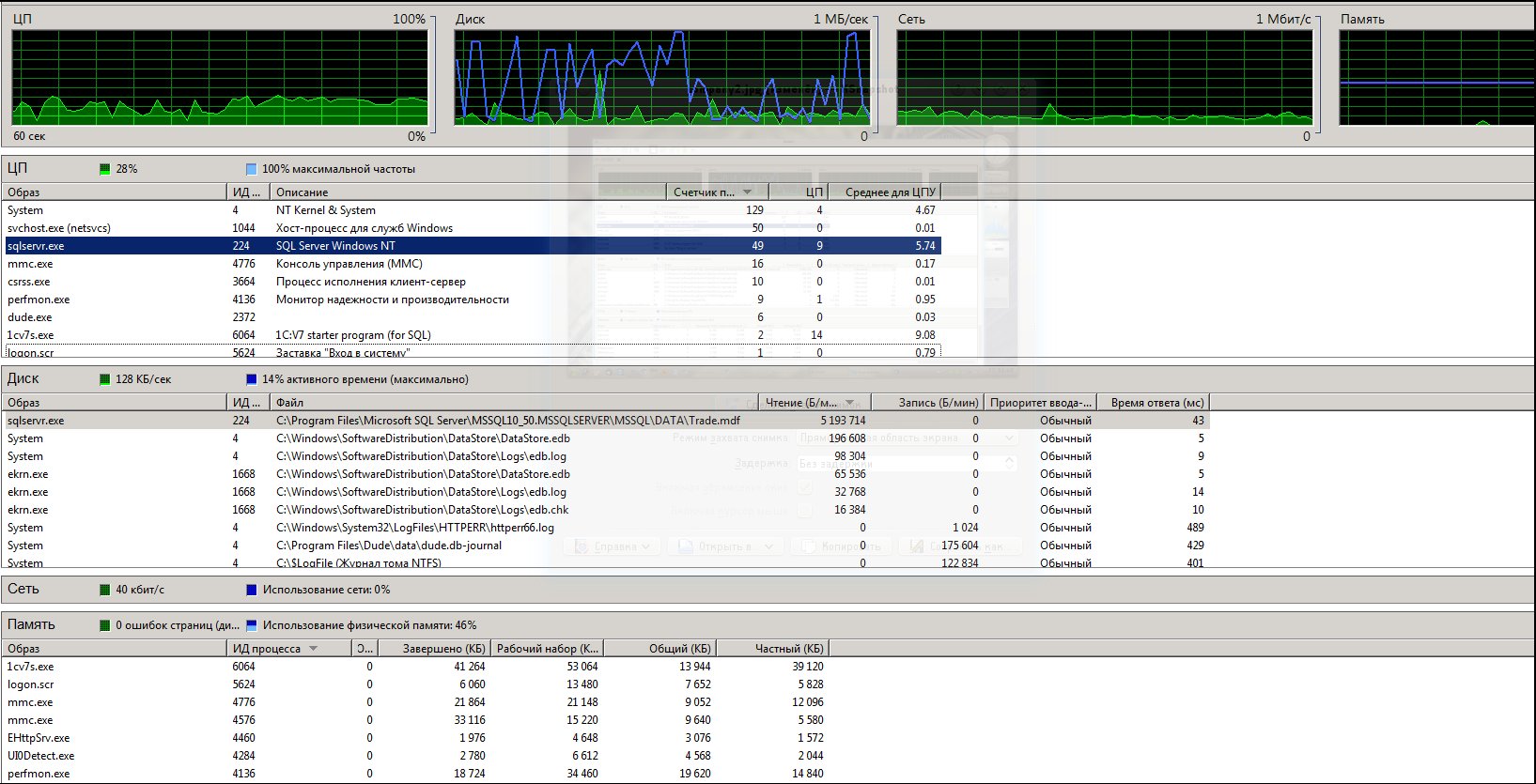Sort by Приоритет ввода column header

point(1040,403)
